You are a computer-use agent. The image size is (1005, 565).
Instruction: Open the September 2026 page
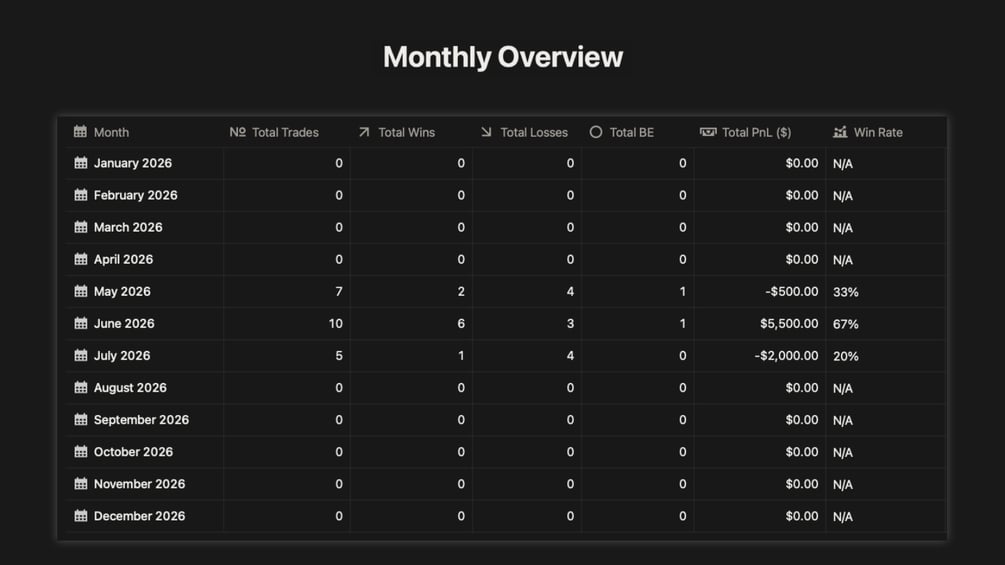coord(142,420)
